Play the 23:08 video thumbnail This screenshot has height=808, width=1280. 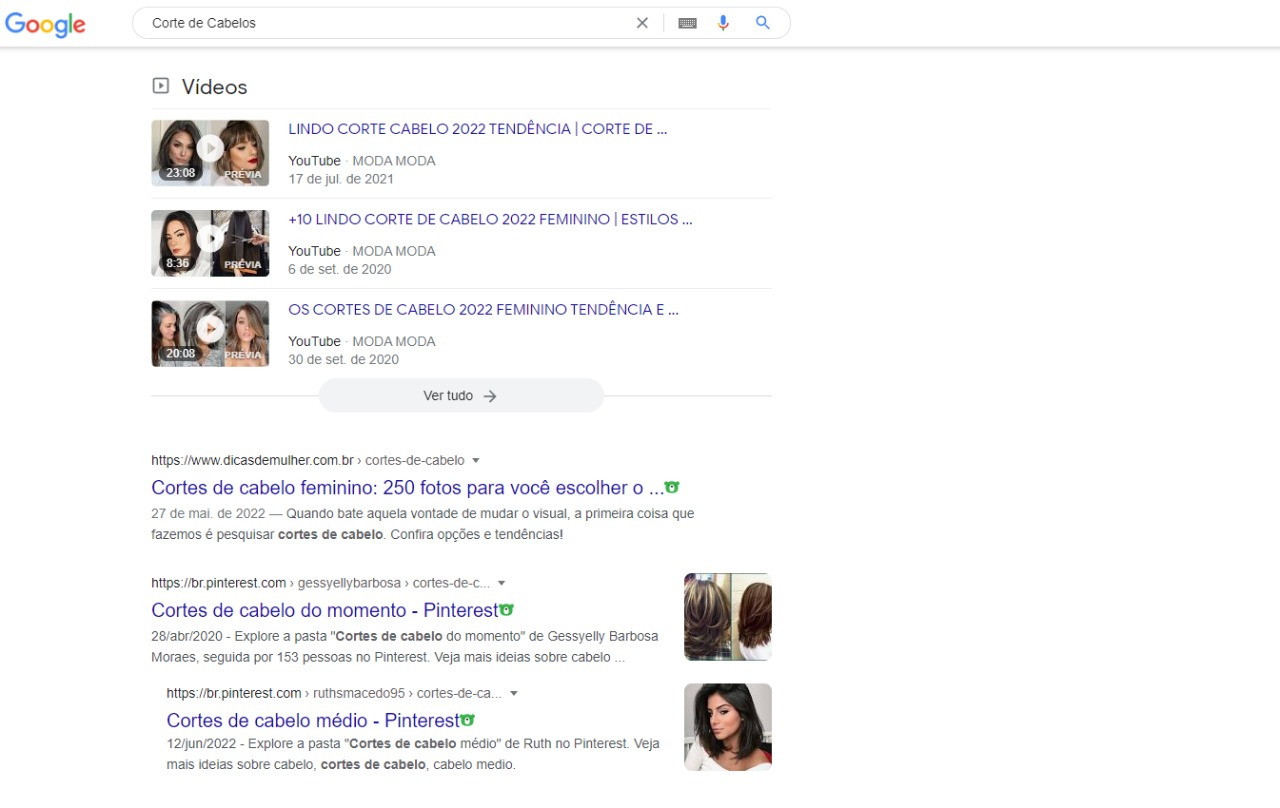pos(210,152)
